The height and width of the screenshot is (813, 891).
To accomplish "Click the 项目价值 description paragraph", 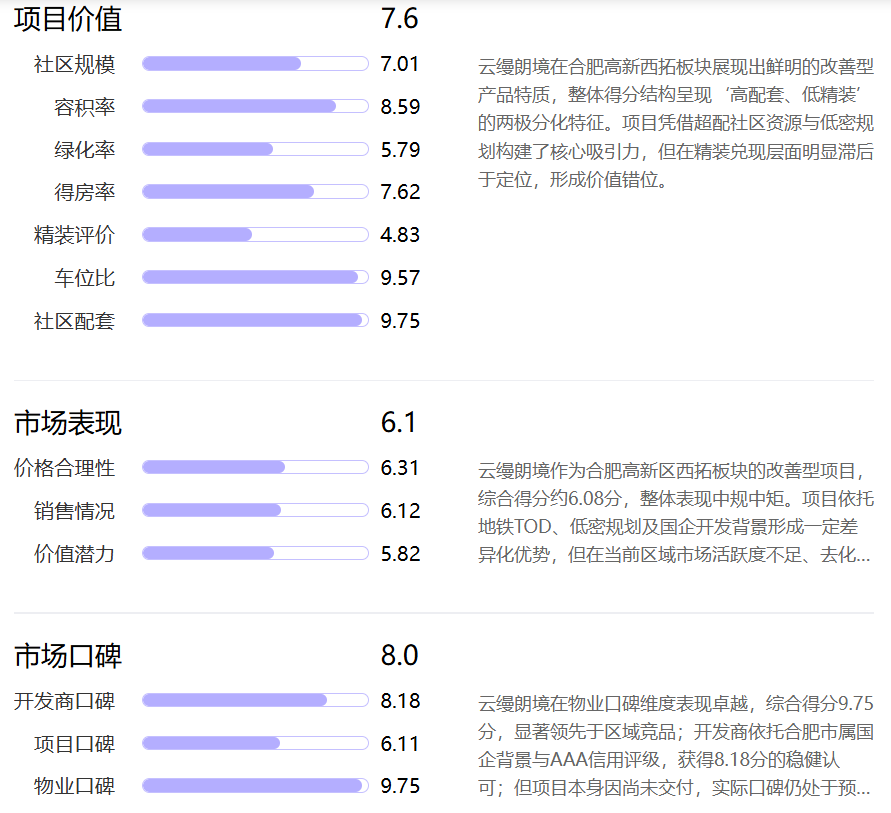I will click(676, 123).
